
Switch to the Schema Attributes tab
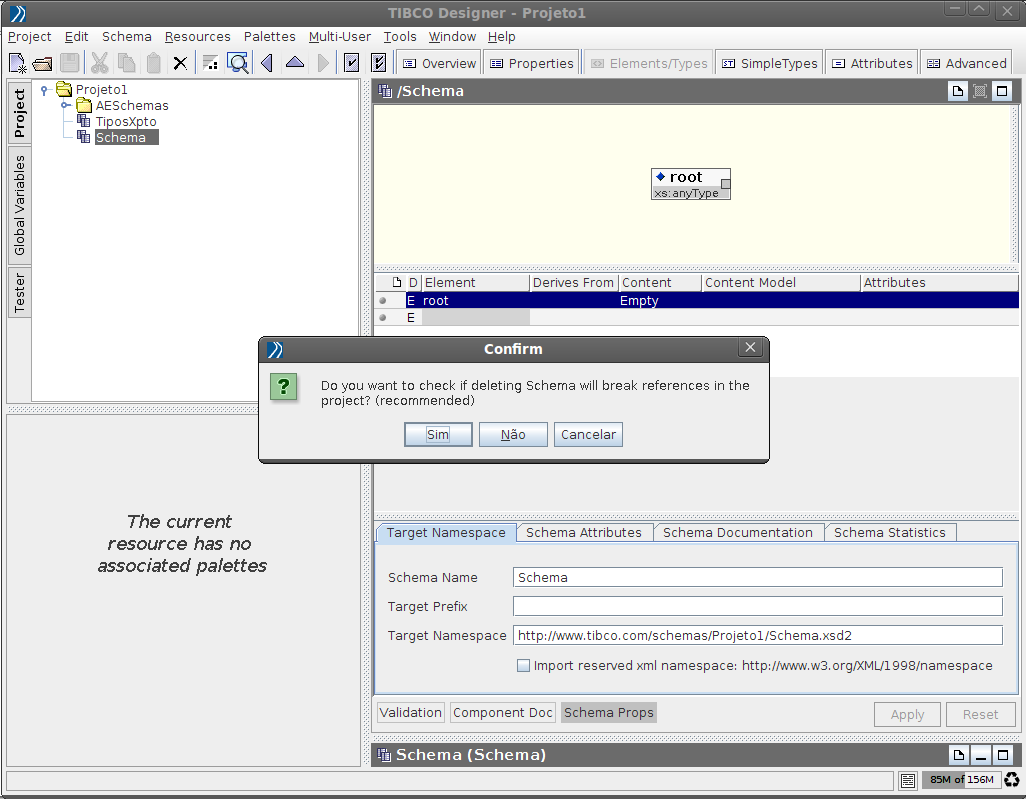coord(584,532)
